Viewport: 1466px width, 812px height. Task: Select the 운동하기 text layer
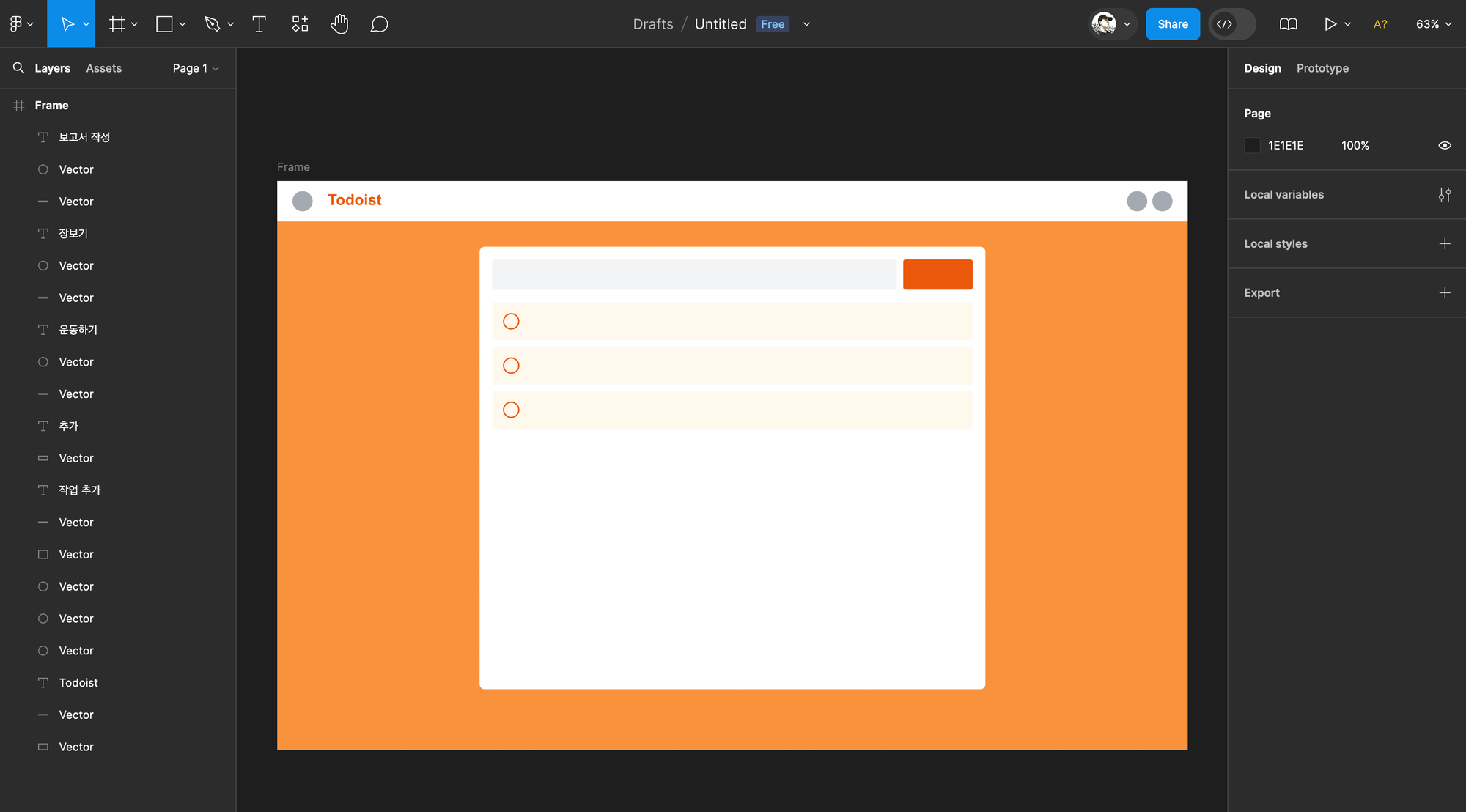click(118, 330)
